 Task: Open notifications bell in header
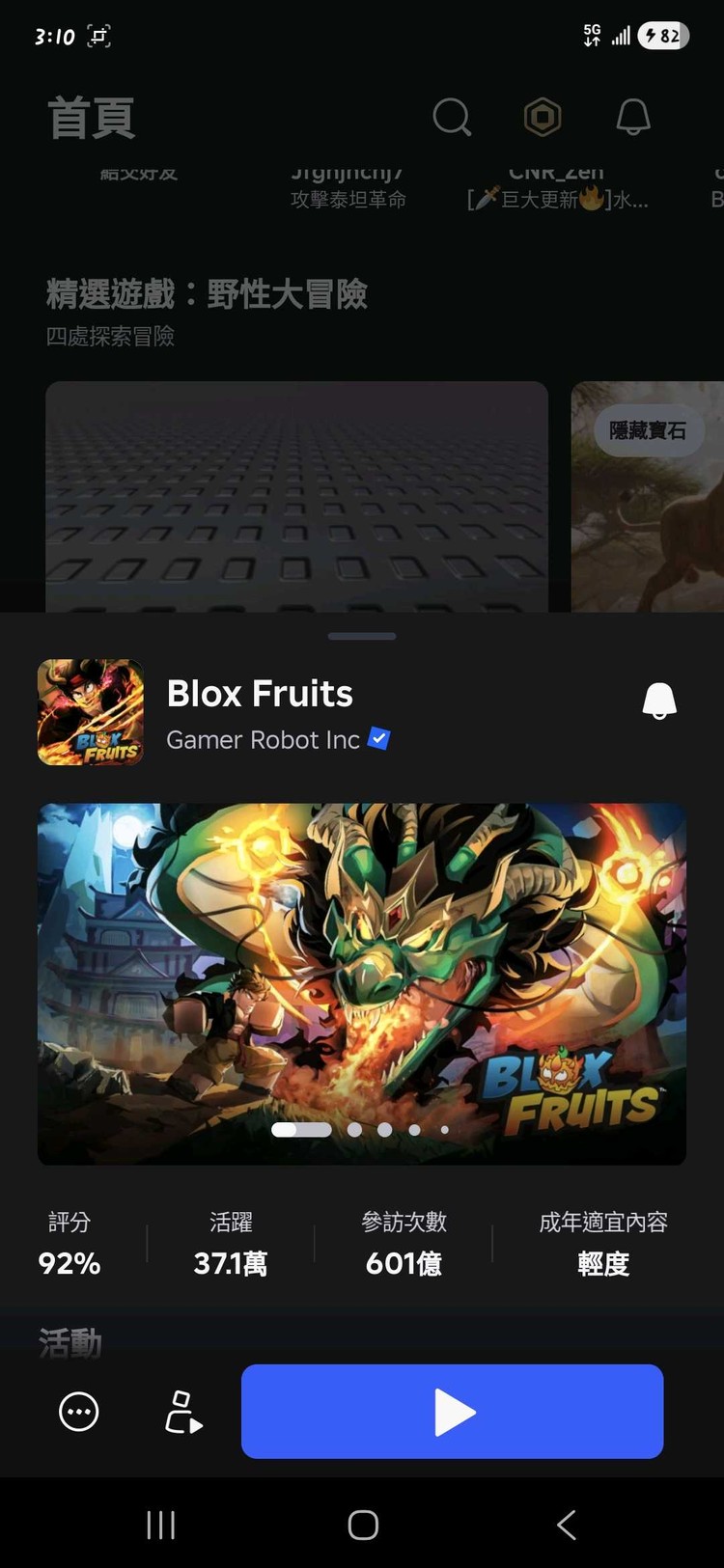click(633, 118)
